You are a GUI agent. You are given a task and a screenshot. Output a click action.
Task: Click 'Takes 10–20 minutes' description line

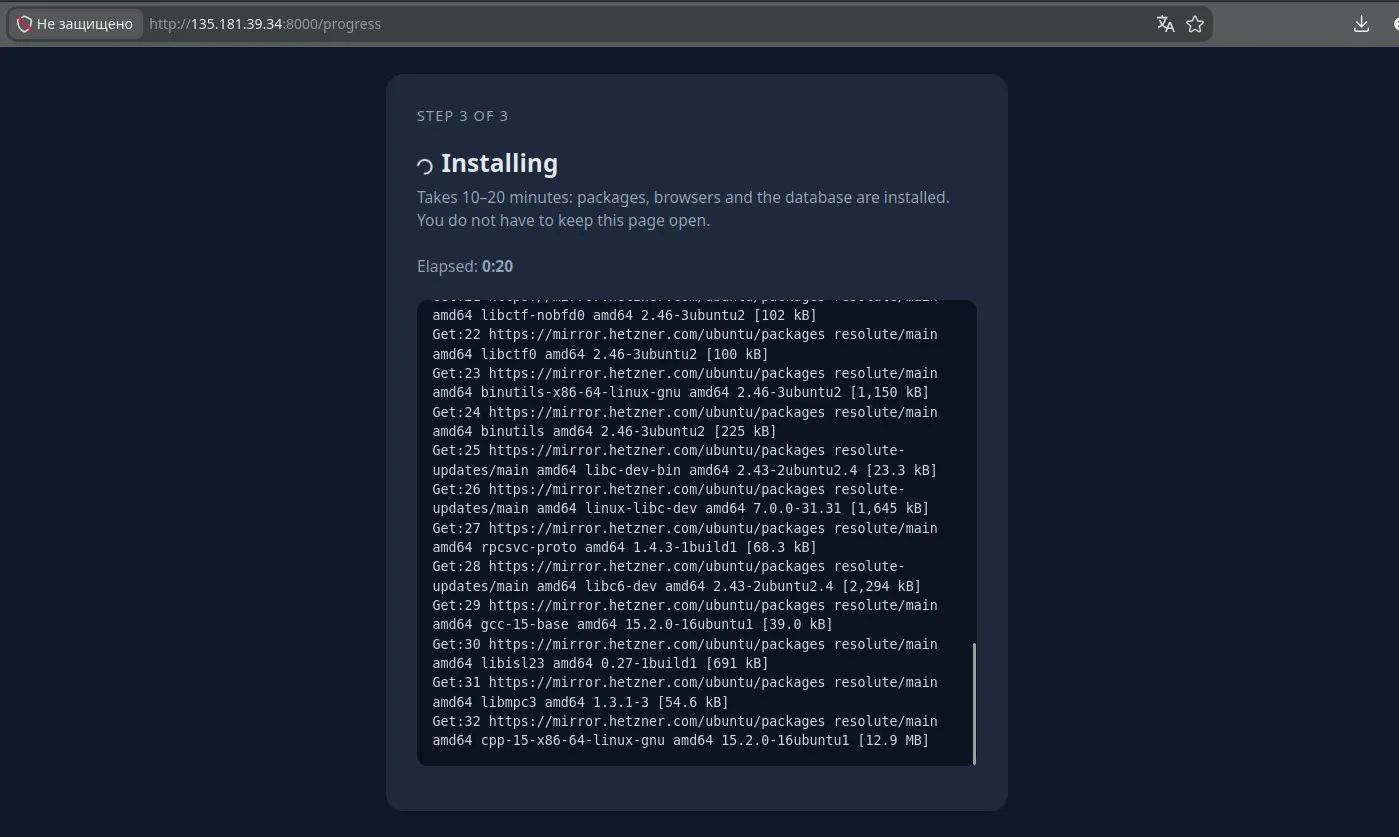pos(683,197)
